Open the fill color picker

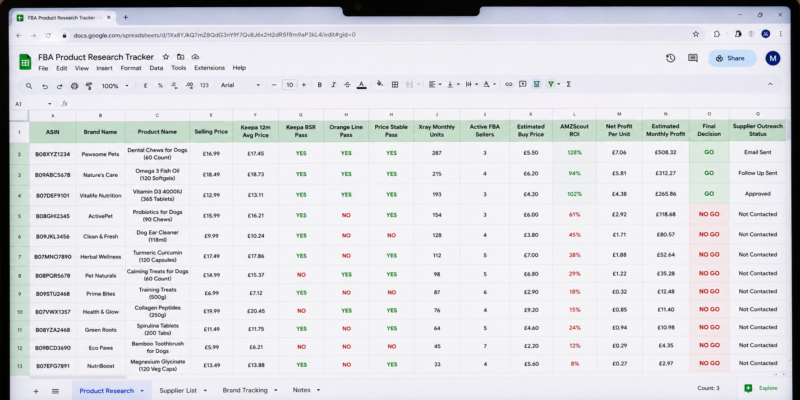(380, 85)
